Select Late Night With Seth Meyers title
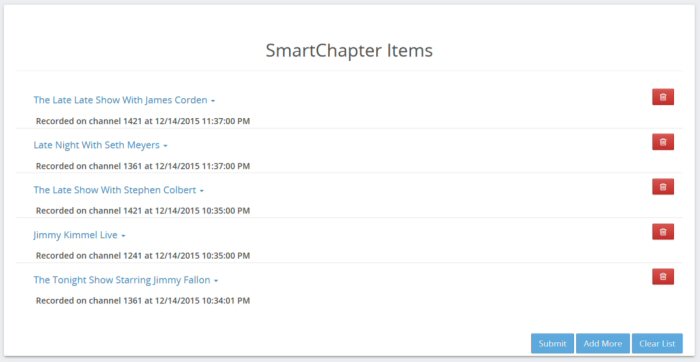 [x=96, y=145]
